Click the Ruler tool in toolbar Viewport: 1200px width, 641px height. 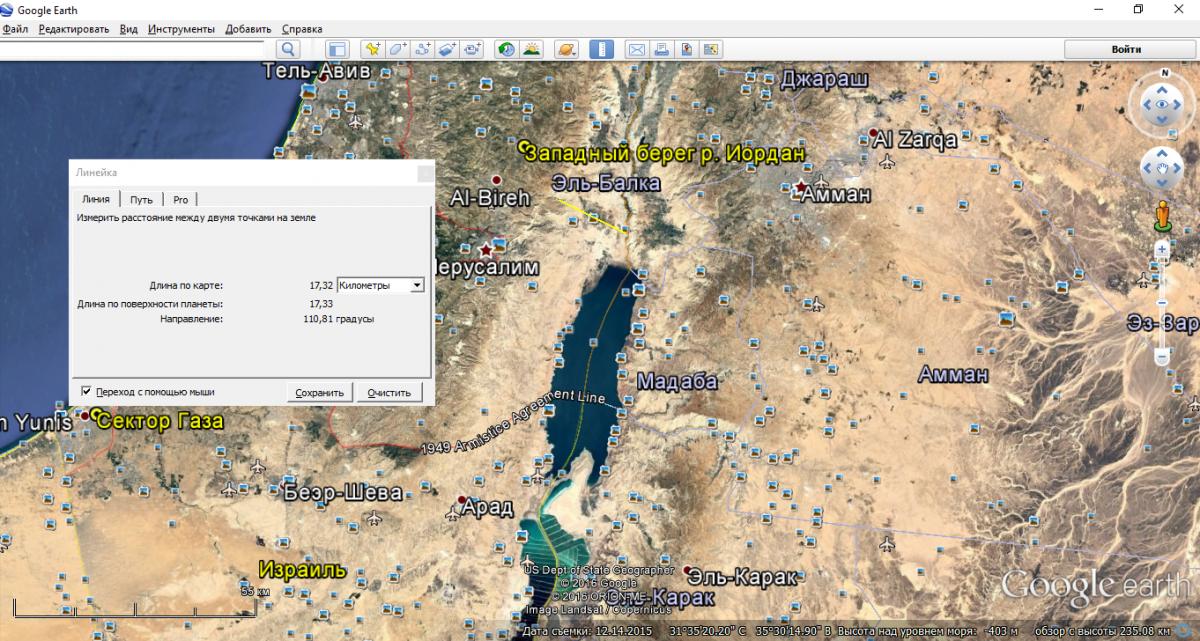(602, 49)
